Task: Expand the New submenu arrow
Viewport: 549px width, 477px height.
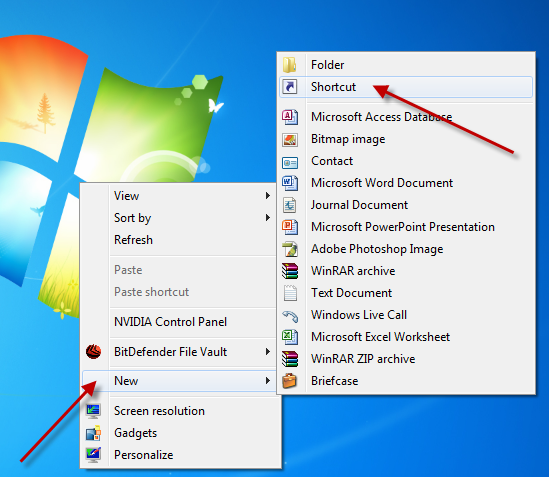Action: [x=268, y=380]
